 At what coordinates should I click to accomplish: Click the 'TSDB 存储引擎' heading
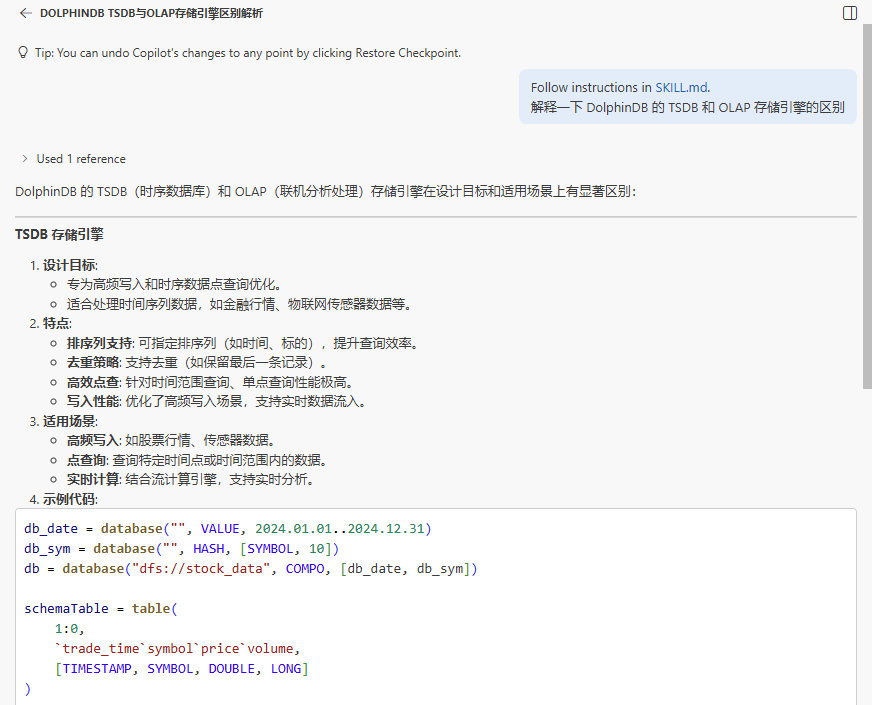pos(60,235)
